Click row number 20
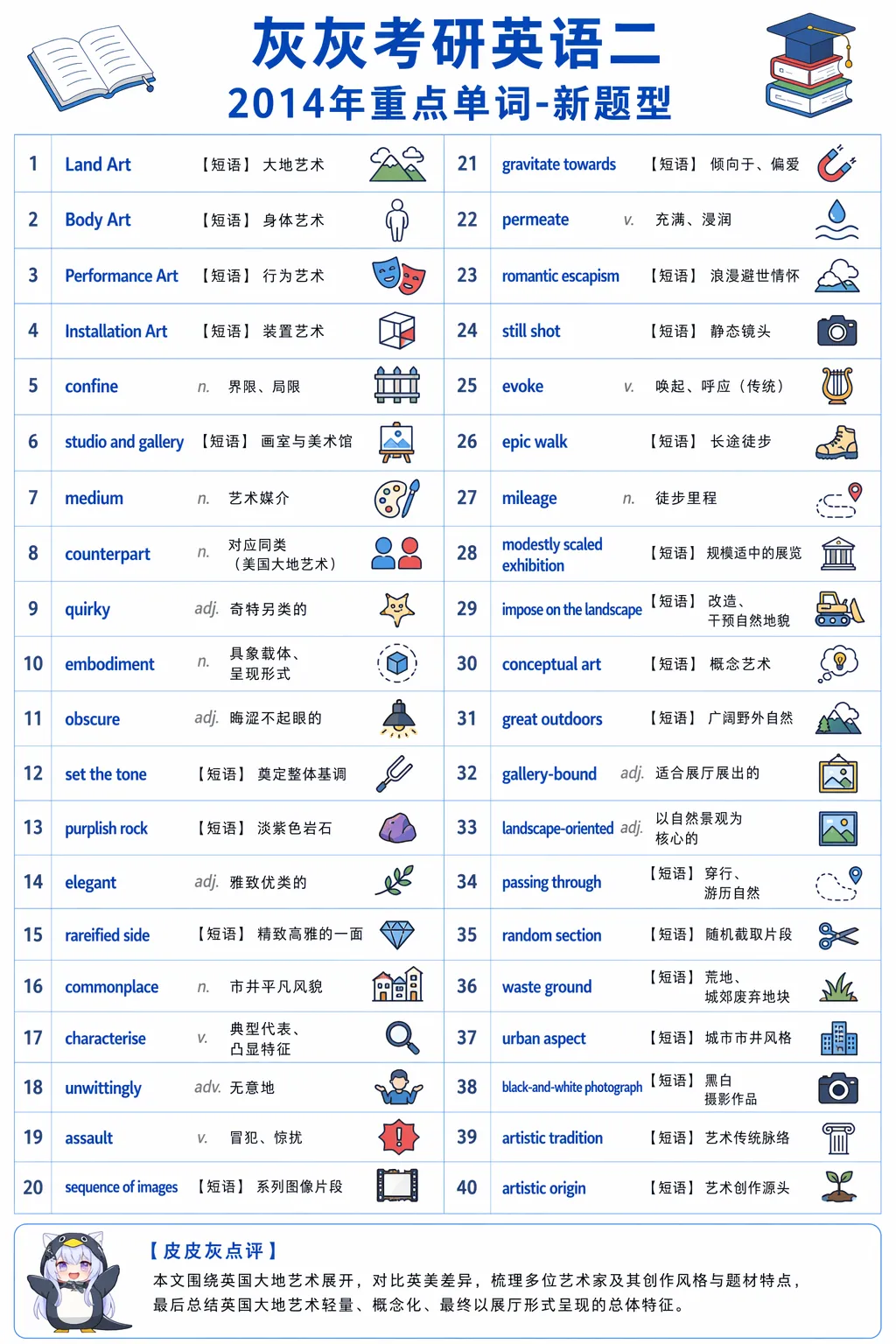The width and height of the screenshot is (896, 1344). click(32, 1187)
